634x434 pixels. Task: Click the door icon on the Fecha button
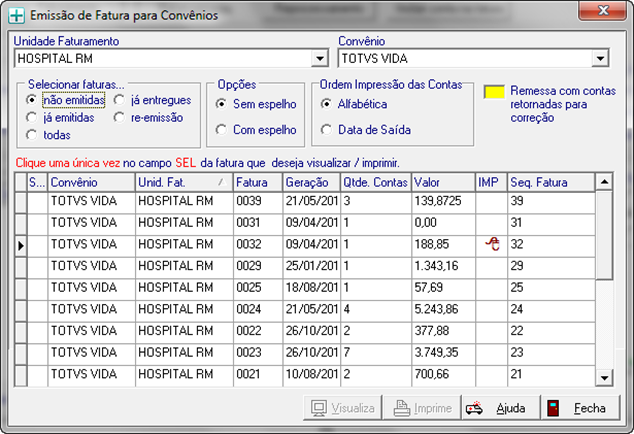tap(553, 408)
